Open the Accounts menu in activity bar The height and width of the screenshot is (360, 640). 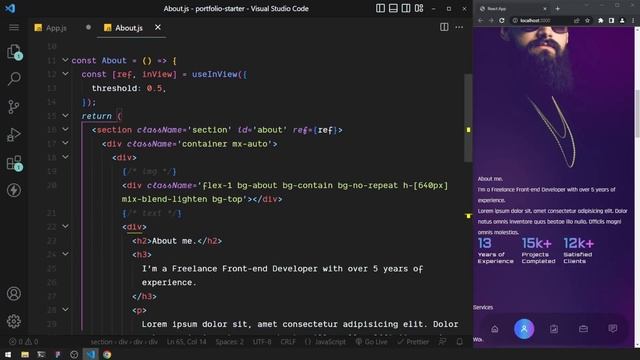(x=14, y=293)
